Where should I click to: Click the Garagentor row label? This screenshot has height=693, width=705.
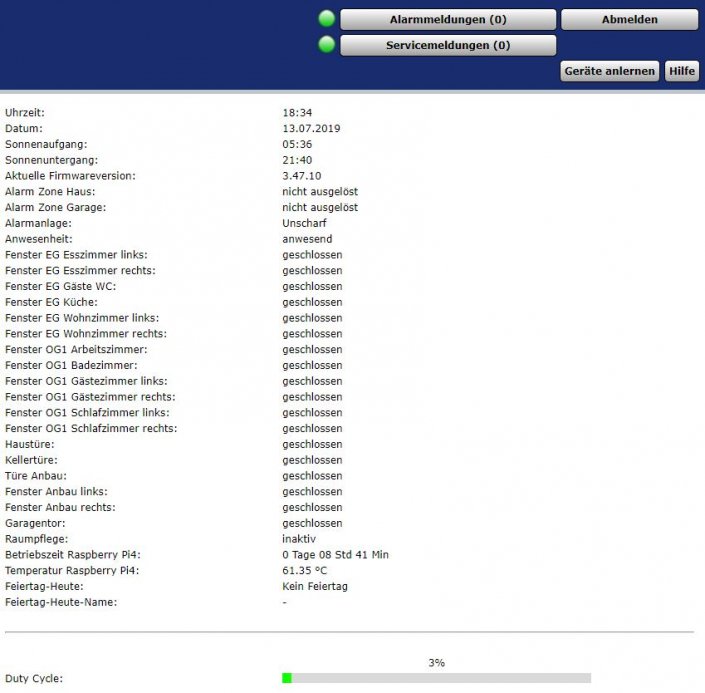pos(33,523)
